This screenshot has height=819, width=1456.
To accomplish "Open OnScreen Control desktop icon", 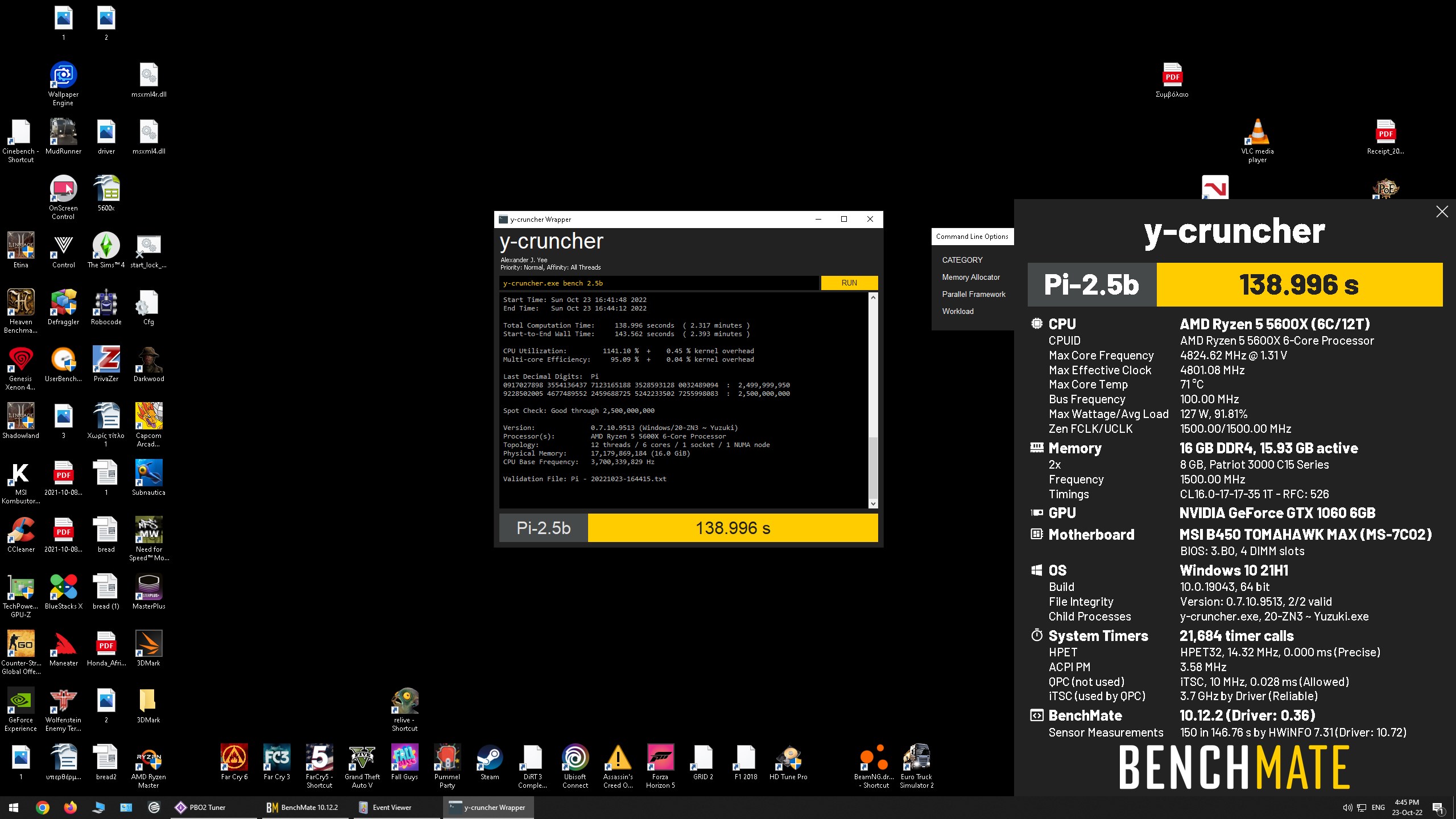I will 63,197.
